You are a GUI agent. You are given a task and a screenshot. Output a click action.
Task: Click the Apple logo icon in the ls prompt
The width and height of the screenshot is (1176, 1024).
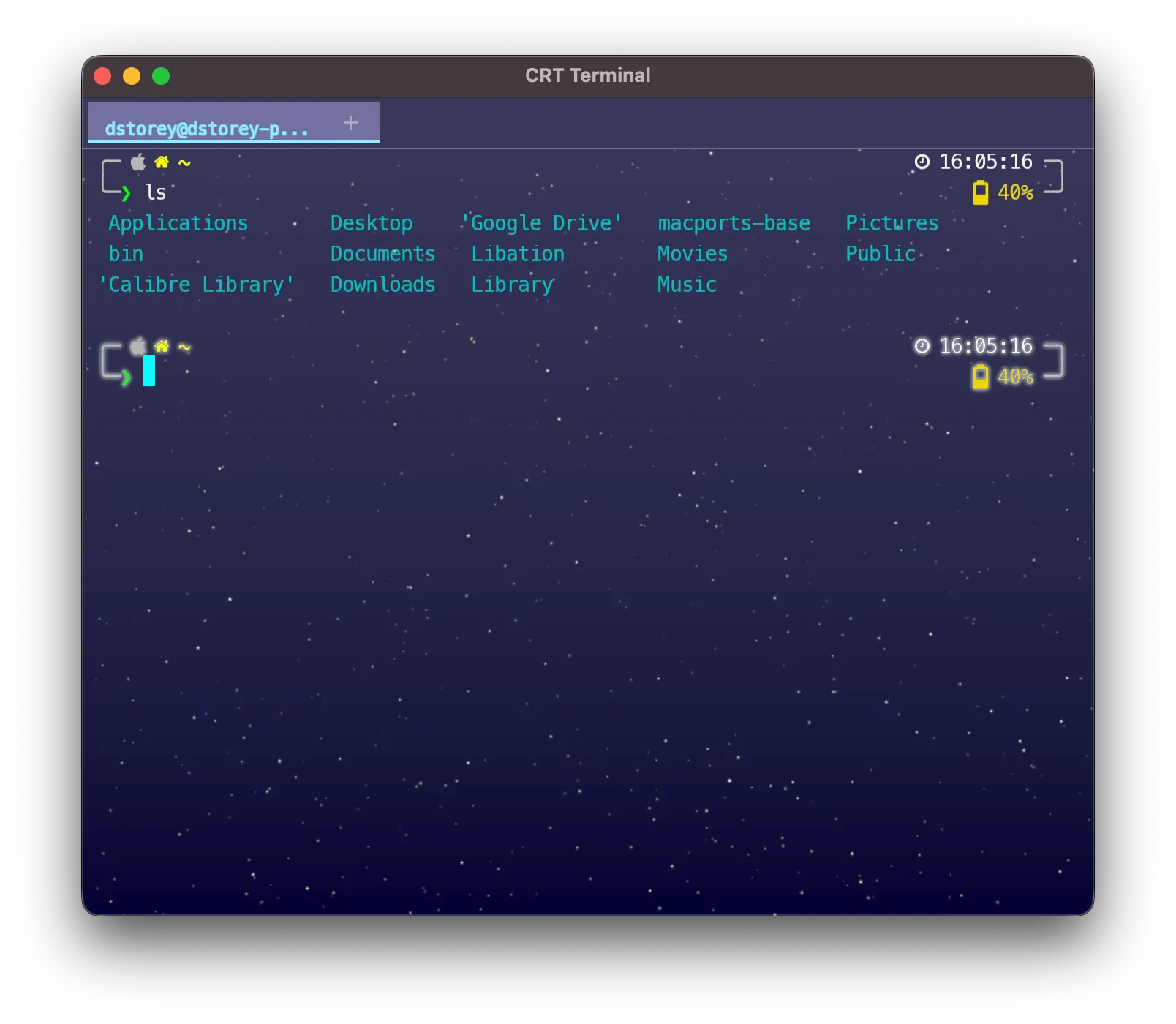(x=138, y=162)
